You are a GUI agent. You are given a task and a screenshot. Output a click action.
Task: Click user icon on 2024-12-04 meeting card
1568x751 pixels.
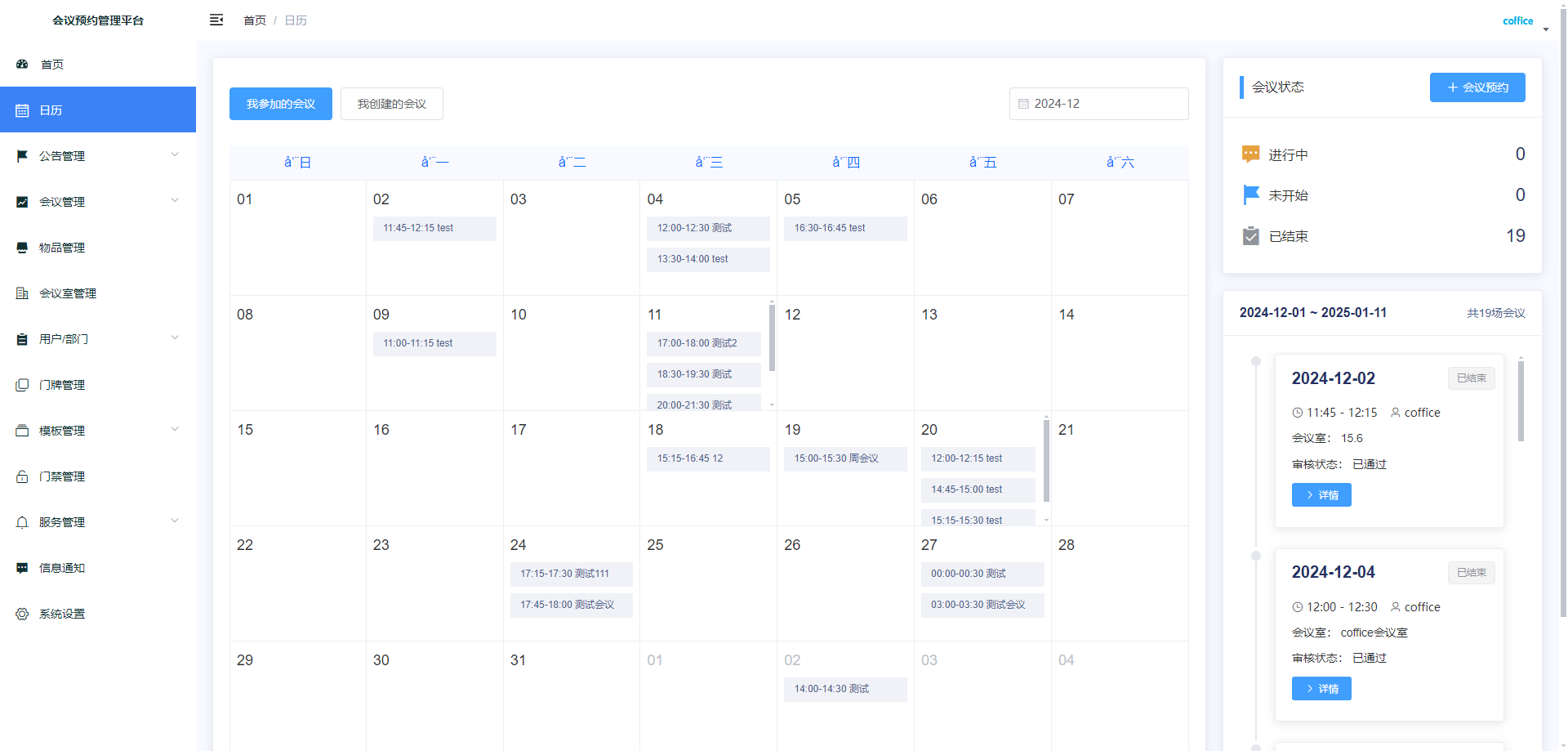pos(1396,607)
